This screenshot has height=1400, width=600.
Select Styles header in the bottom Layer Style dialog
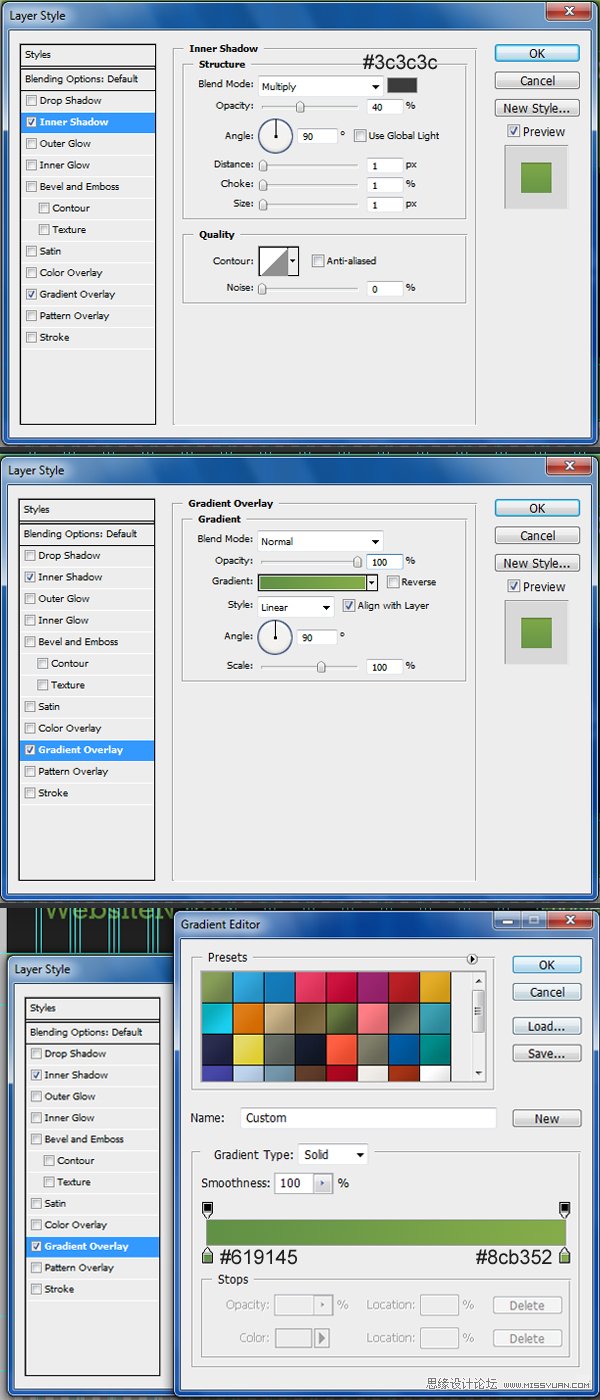[93, 1008]
